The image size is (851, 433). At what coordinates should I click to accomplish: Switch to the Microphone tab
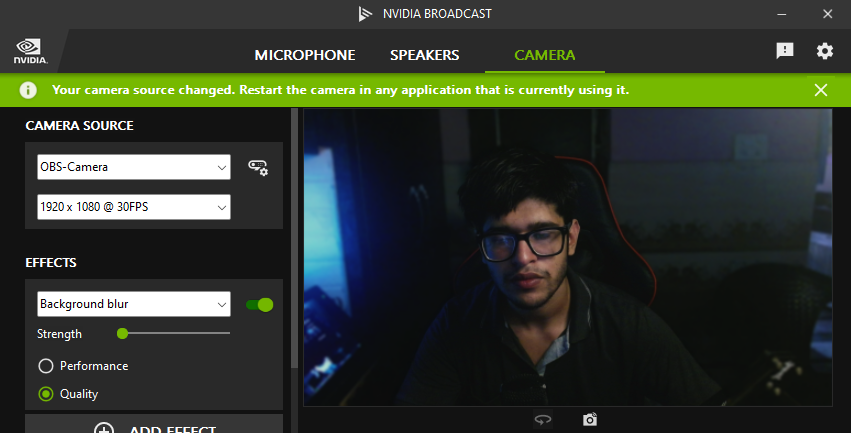(x=305, y=55)
